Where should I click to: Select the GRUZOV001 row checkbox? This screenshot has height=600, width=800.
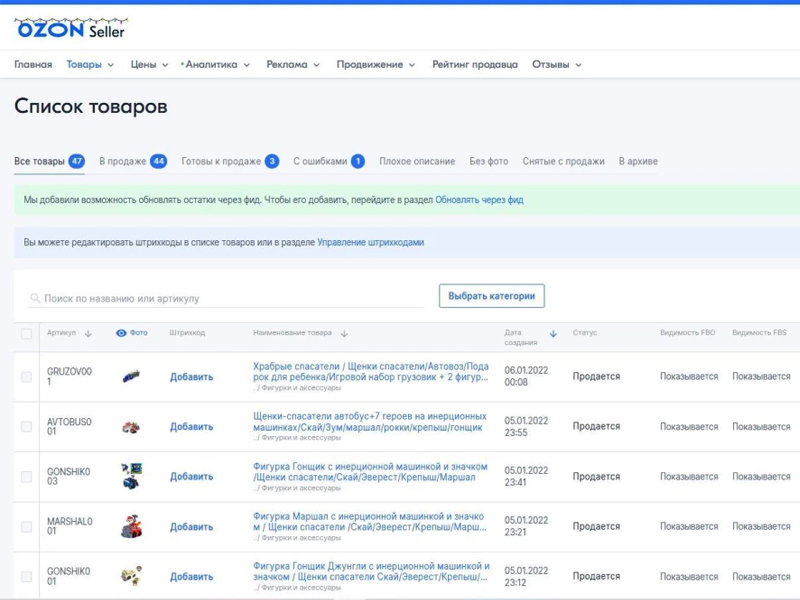point(27,377)
